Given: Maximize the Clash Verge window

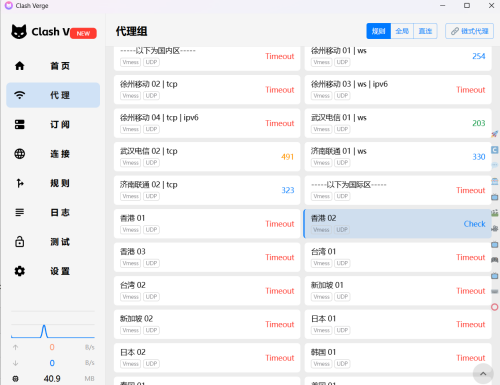Looking at the screenshot, I should point(467,6).
